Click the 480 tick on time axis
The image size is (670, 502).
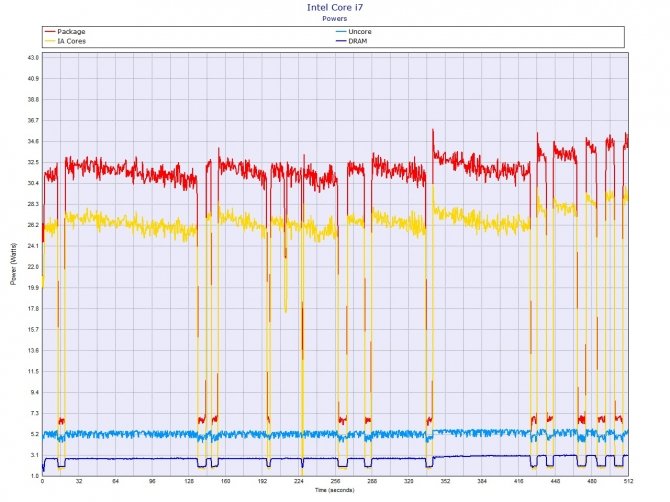[592, 481]
